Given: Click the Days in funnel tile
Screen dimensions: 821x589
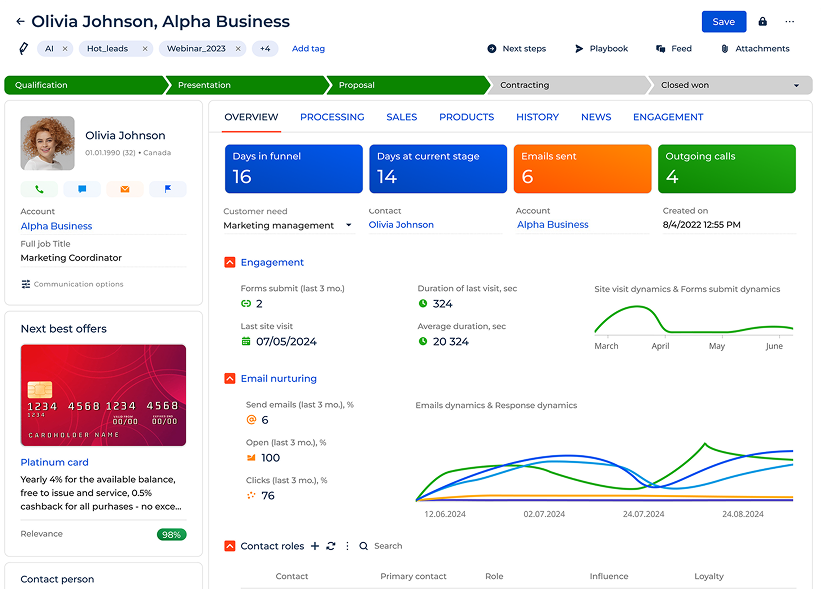Looking at the screenshot, I should click(x=294, y=169).
